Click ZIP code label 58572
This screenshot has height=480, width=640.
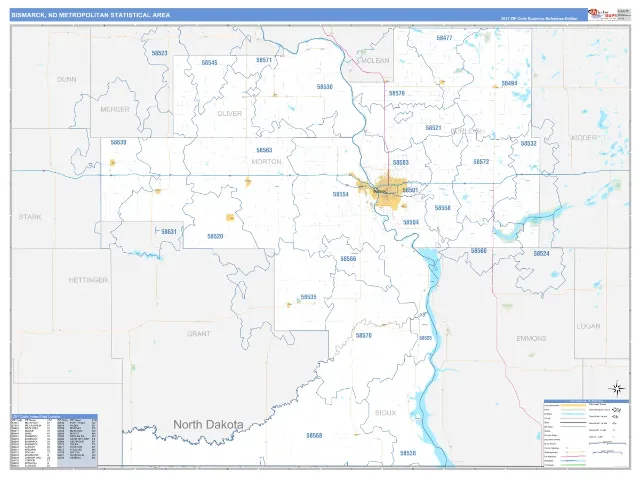(481, 162)
